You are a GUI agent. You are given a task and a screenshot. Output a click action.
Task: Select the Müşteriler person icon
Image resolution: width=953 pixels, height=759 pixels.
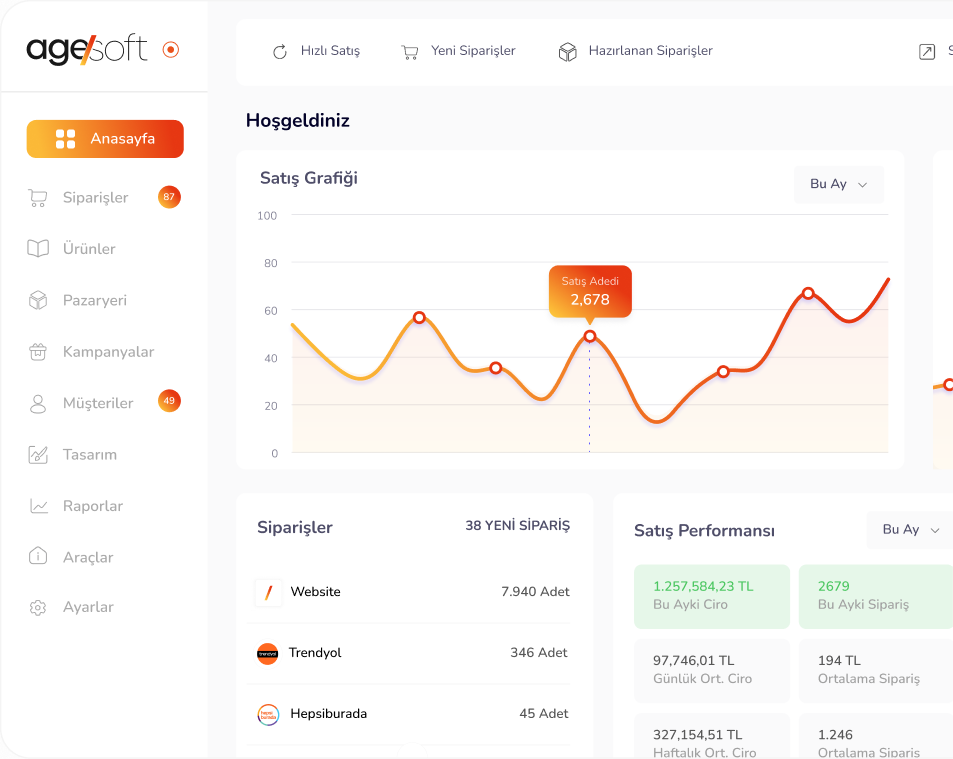[38, 403]
